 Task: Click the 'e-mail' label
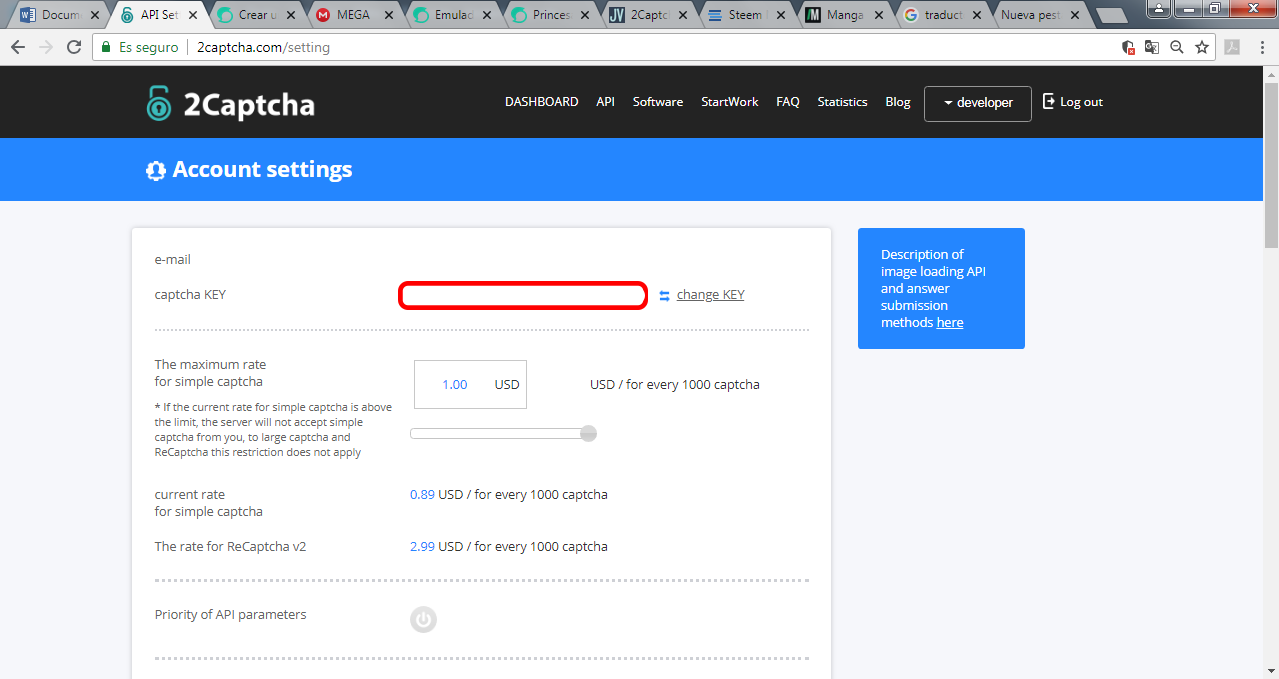[172, 260]
